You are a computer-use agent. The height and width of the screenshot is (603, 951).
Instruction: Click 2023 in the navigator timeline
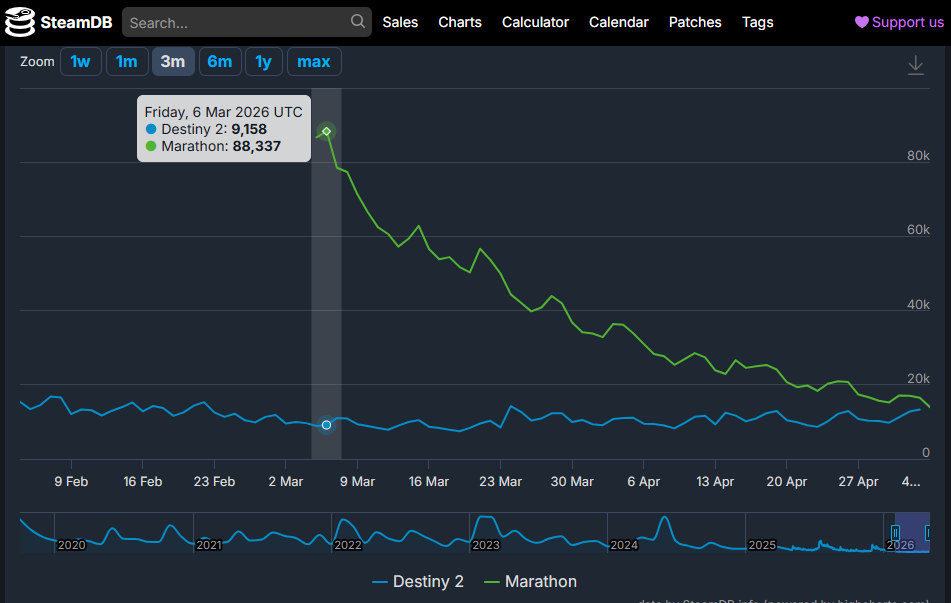[486, 545]
